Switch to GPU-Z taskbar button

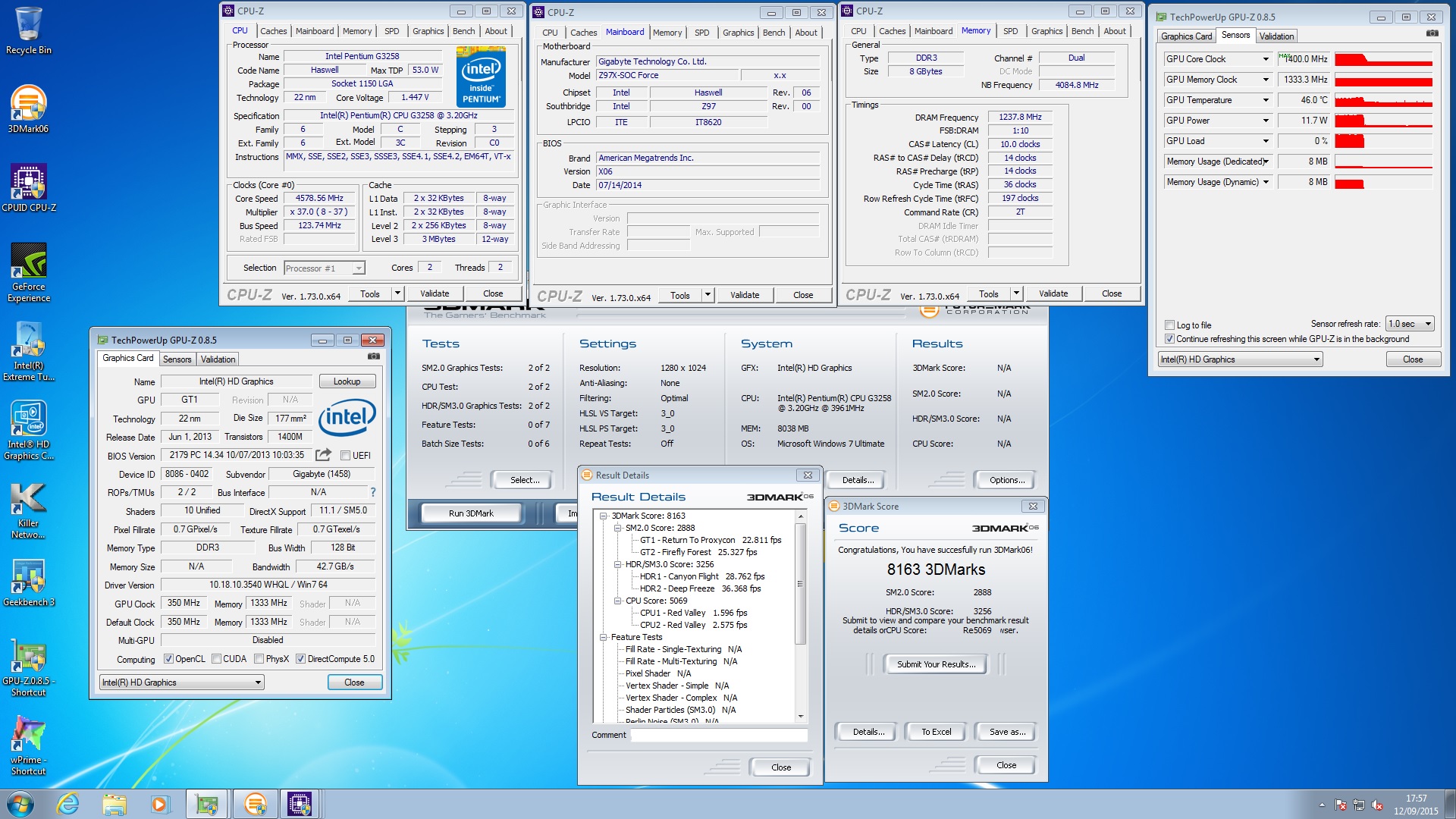pyautogui.click(x=206, y=804)
